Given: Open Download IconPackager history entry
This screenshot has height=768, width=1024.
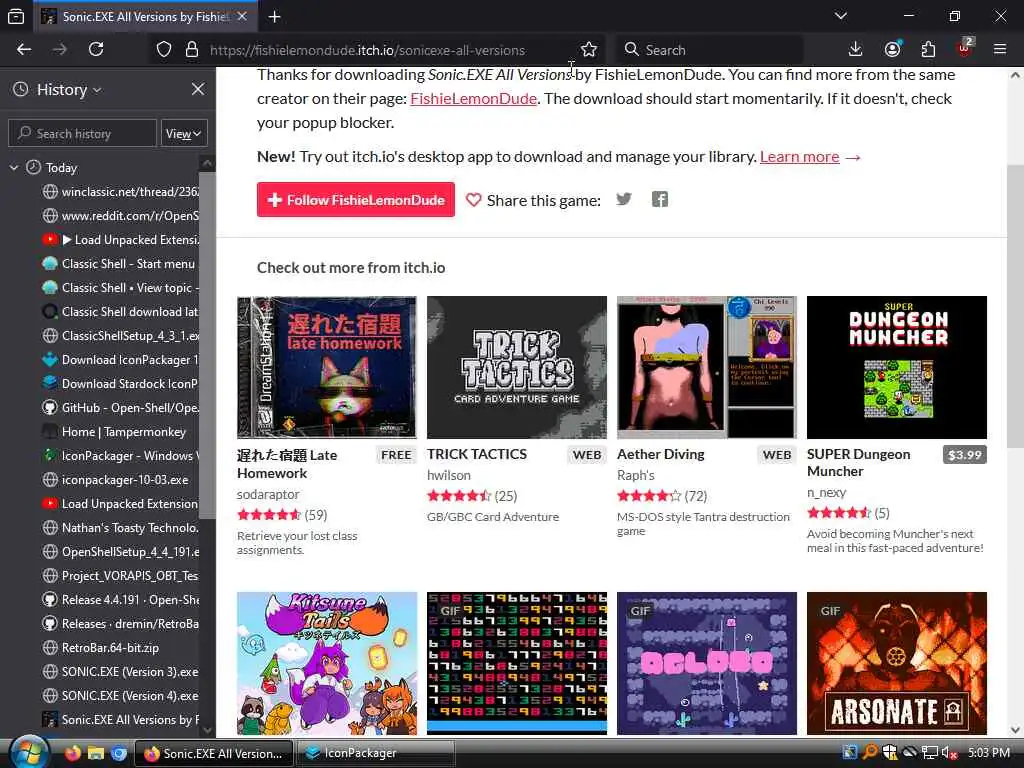Looking at the screenshot, I should coord(120,360).
